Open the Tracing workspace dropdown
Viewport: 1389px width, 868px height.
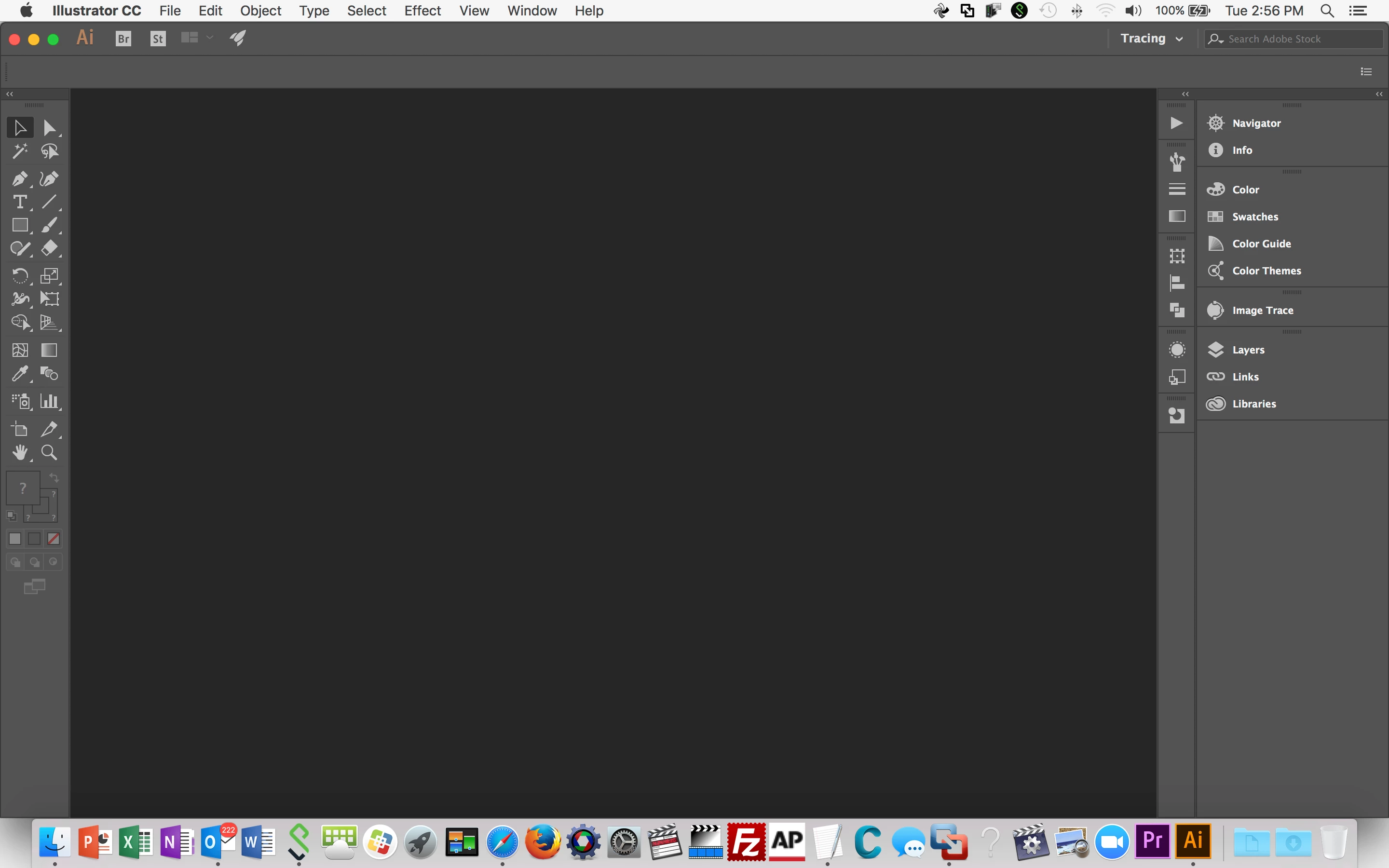[1151, 39]
